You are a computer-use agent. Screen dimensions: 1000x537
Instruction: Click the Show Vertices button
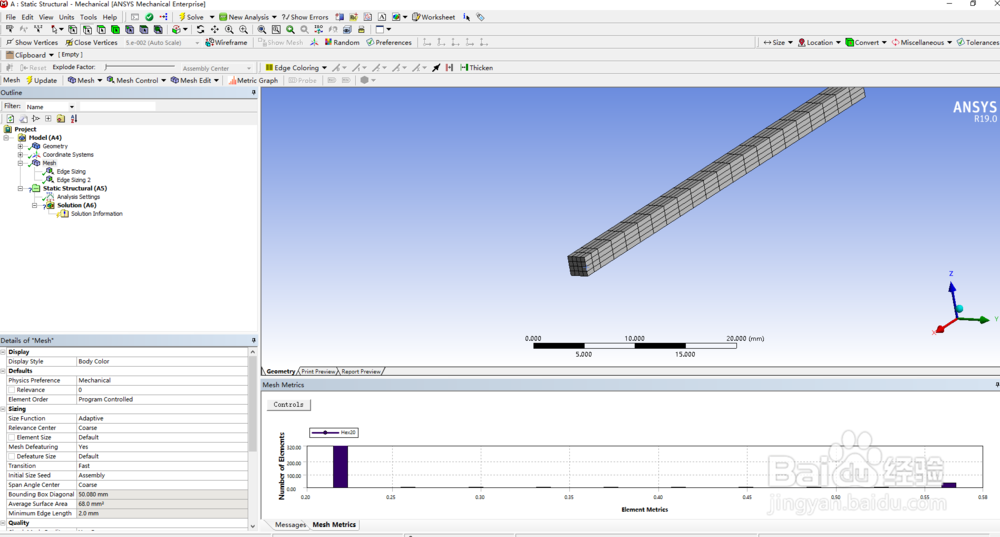tap(32, 43)
